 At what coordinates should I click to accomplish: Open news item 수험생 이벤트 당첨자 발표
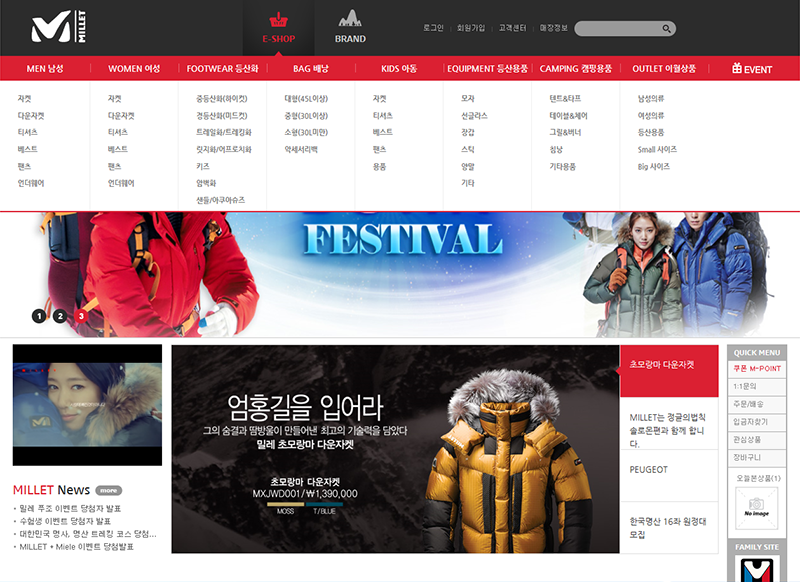coord(65,521)
